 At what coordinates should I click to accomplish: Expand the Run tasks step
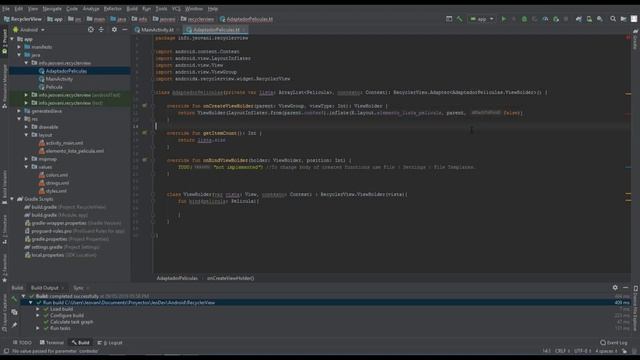coord(38,328)
